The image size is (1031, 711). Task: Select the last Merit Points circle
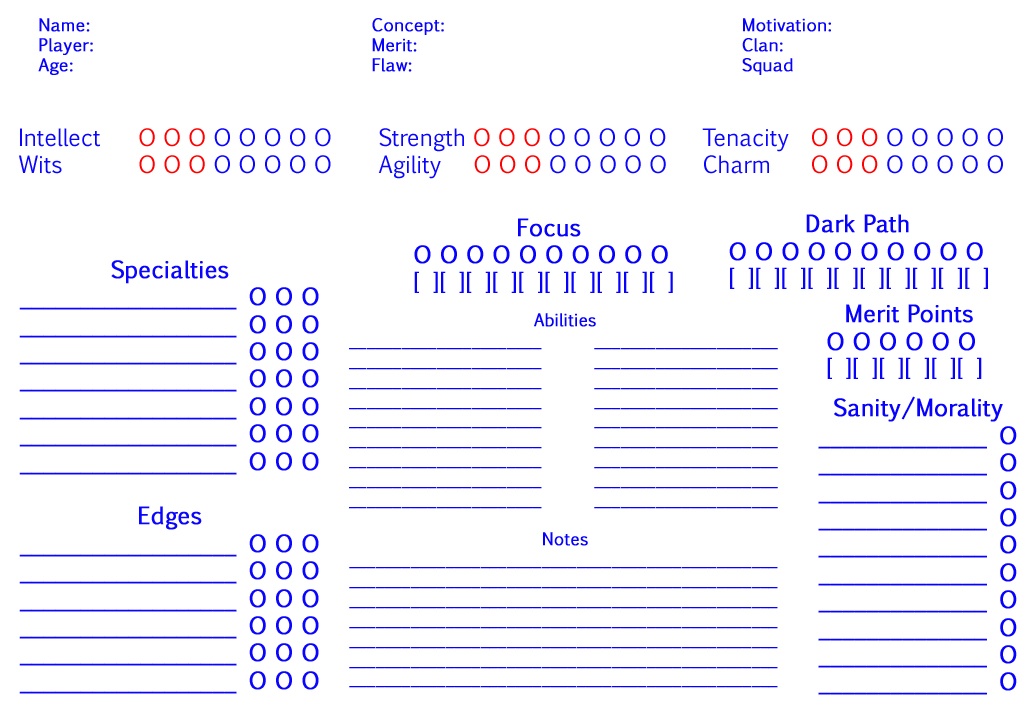coord(966,342)
